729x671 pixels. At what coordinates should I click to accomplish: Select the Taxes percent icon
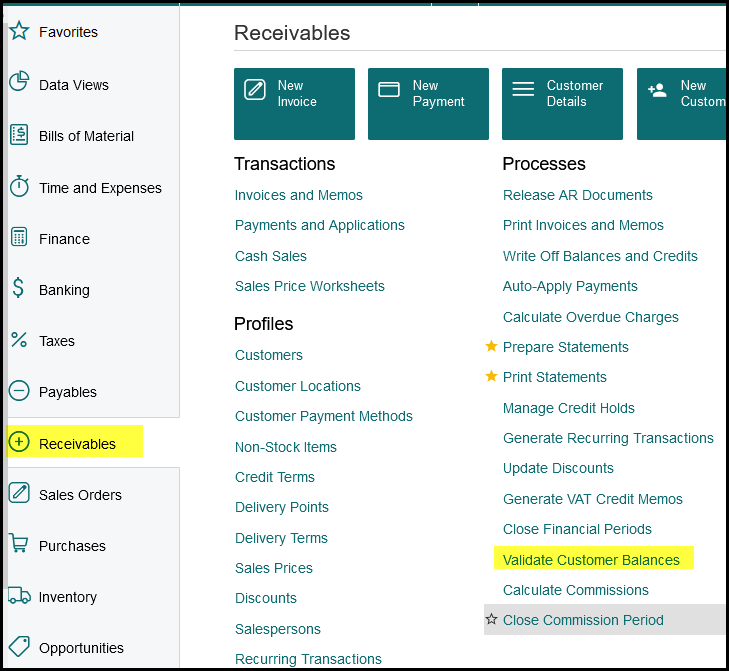tap(19, 340)
